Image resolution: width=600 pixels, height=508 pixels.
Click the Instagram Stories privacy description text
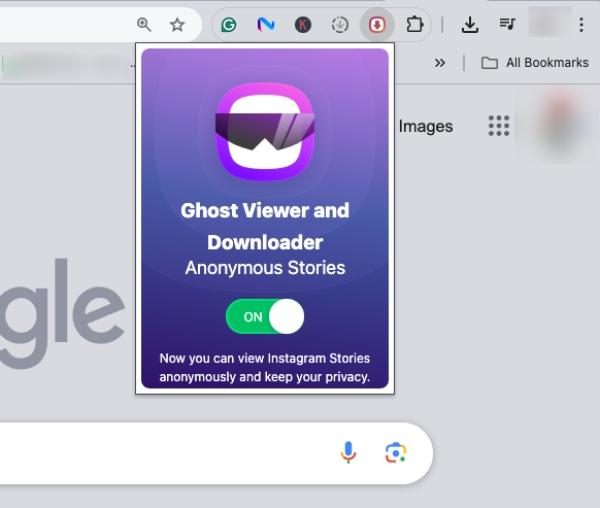(x=265, y=368)
